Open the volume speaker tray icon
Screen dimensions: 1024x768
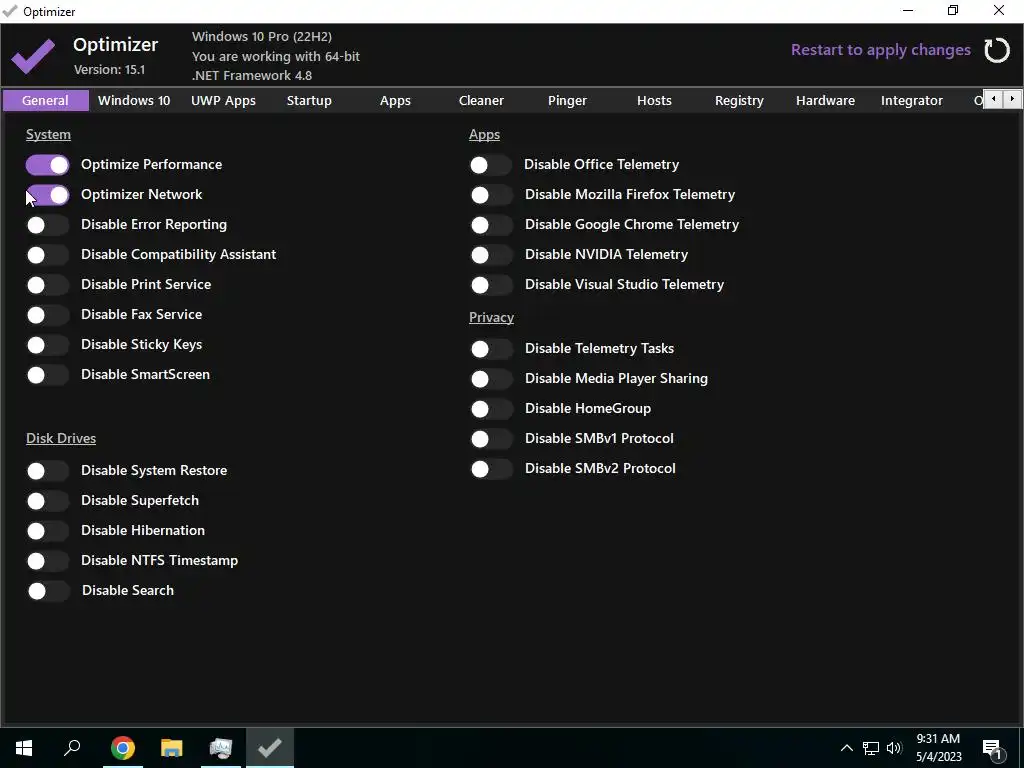(894, 748)
